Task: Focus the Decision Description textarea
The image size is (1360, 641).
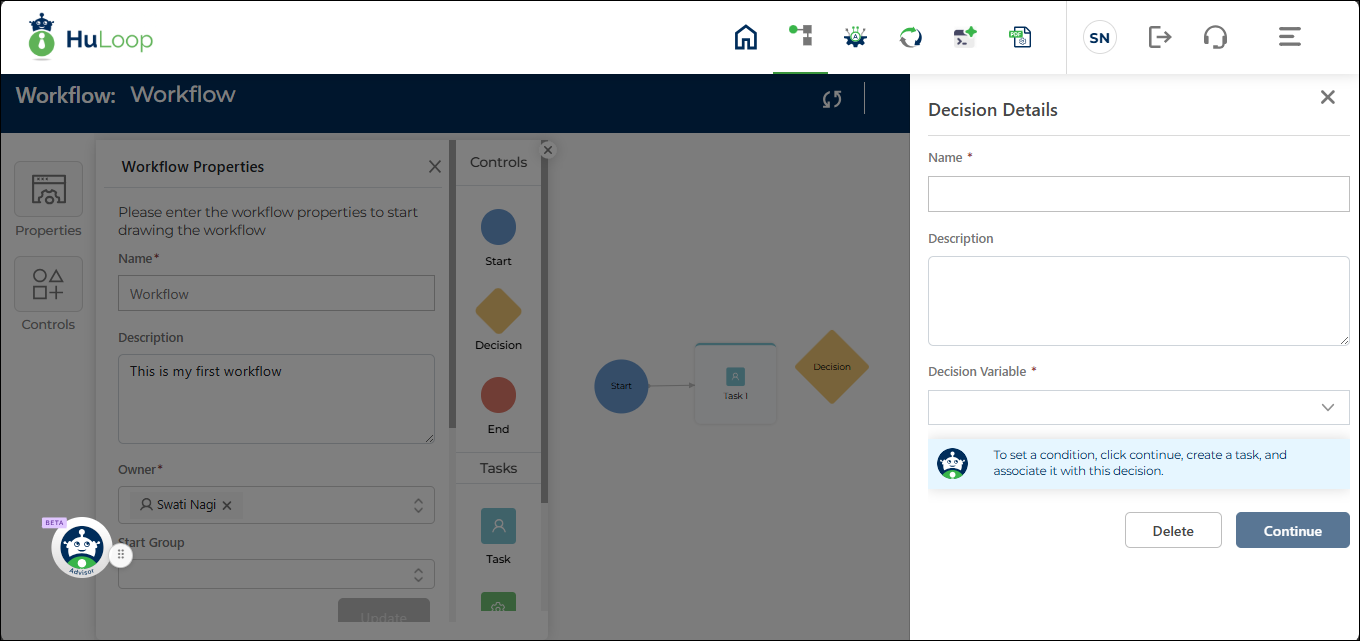Action: [x=1139, y=301]
